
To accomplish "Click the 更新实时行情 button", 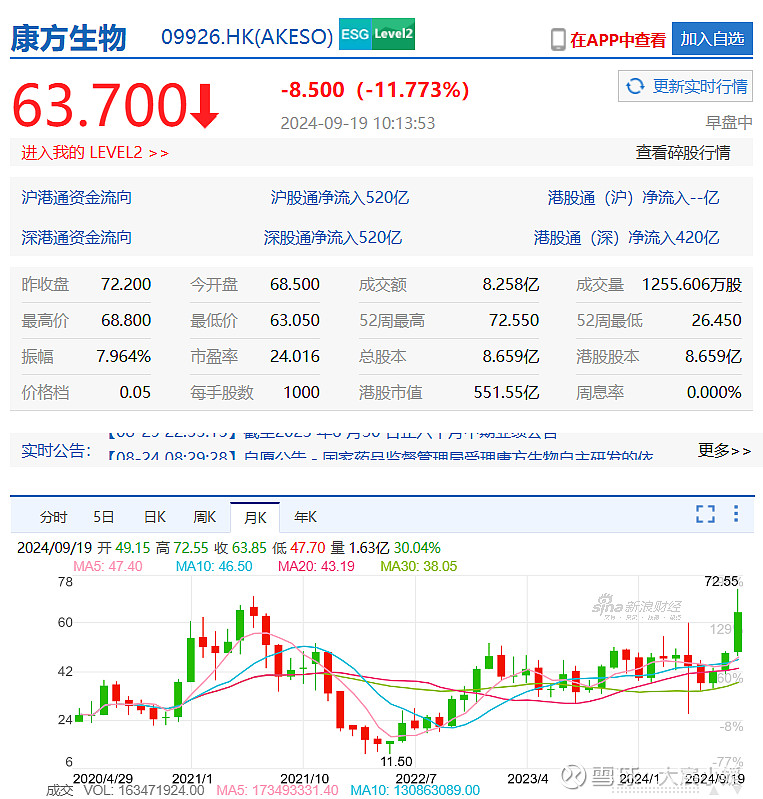I will 686,86.
